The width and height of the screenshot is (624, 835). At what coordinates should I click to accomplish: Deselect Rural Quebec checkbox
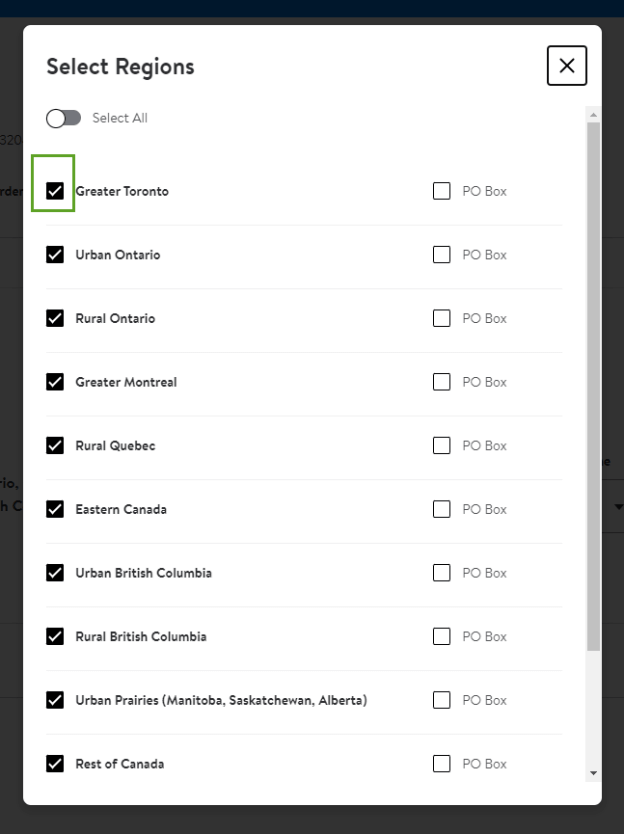click(x=55, y=445)
